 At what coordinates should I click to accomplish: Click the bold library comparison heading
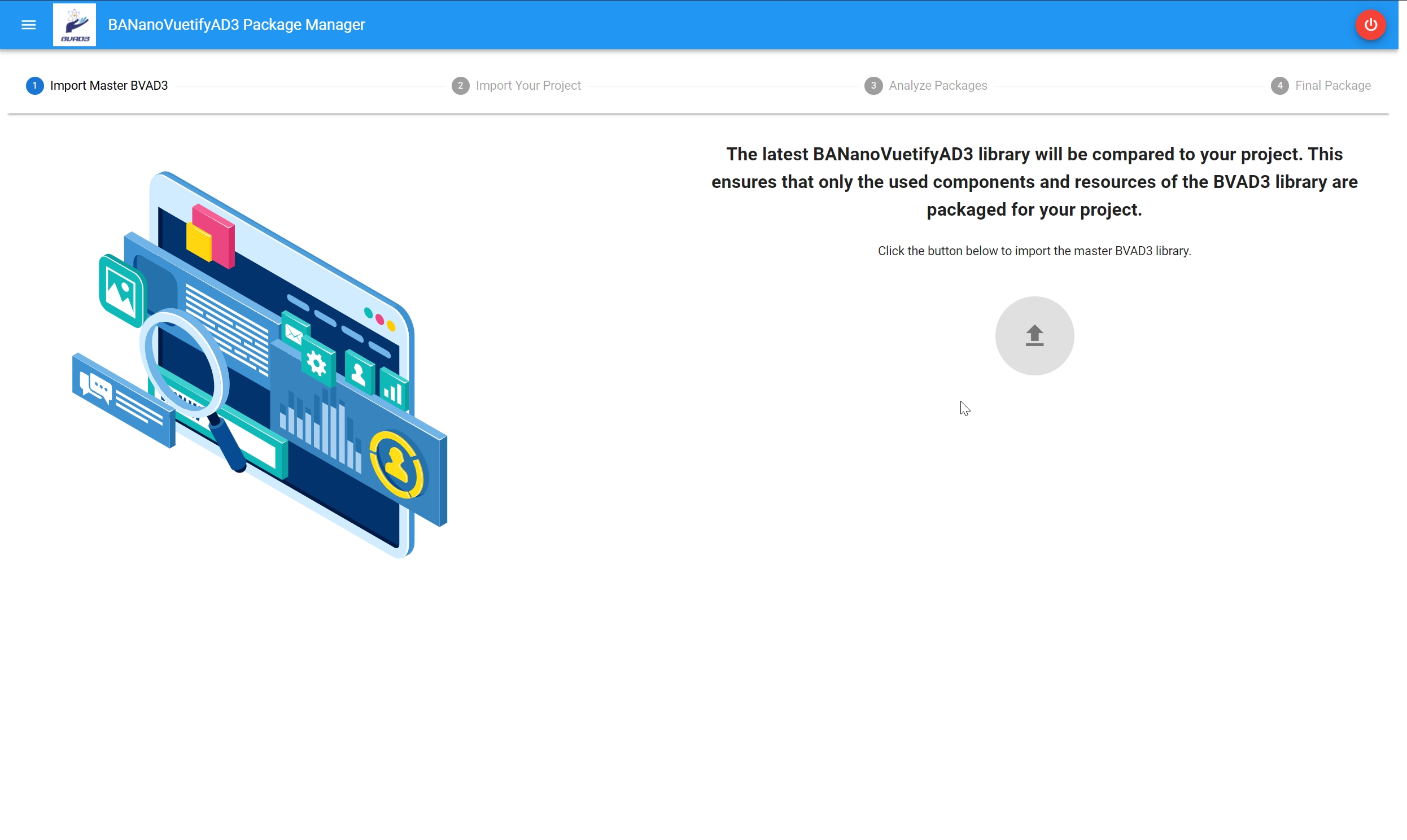[1034, 182]
